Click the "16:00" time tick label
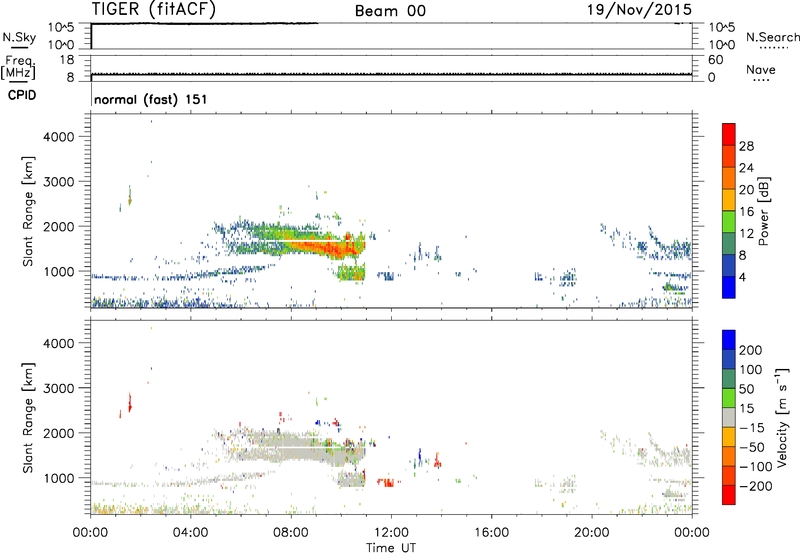Screen dimensions: 800x554 [491, 533]
